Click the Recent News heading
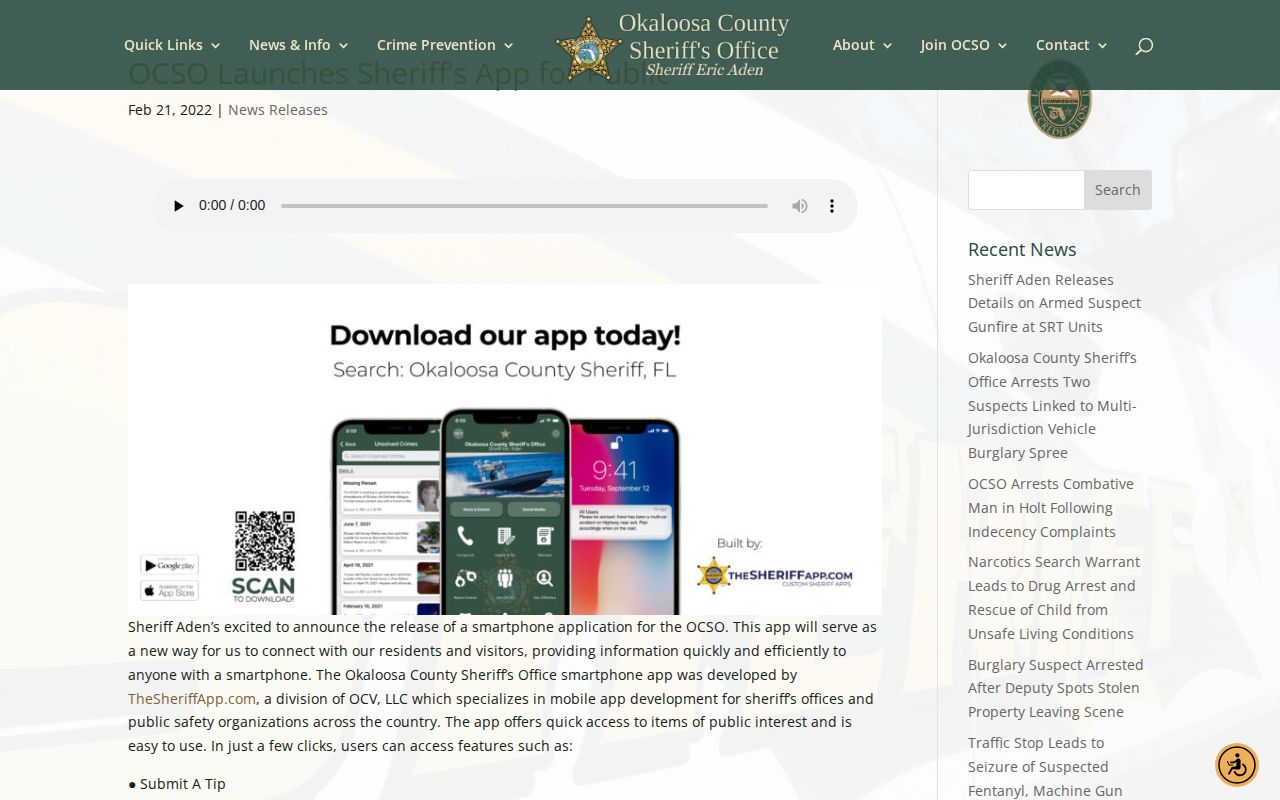 click(1022, 250)
